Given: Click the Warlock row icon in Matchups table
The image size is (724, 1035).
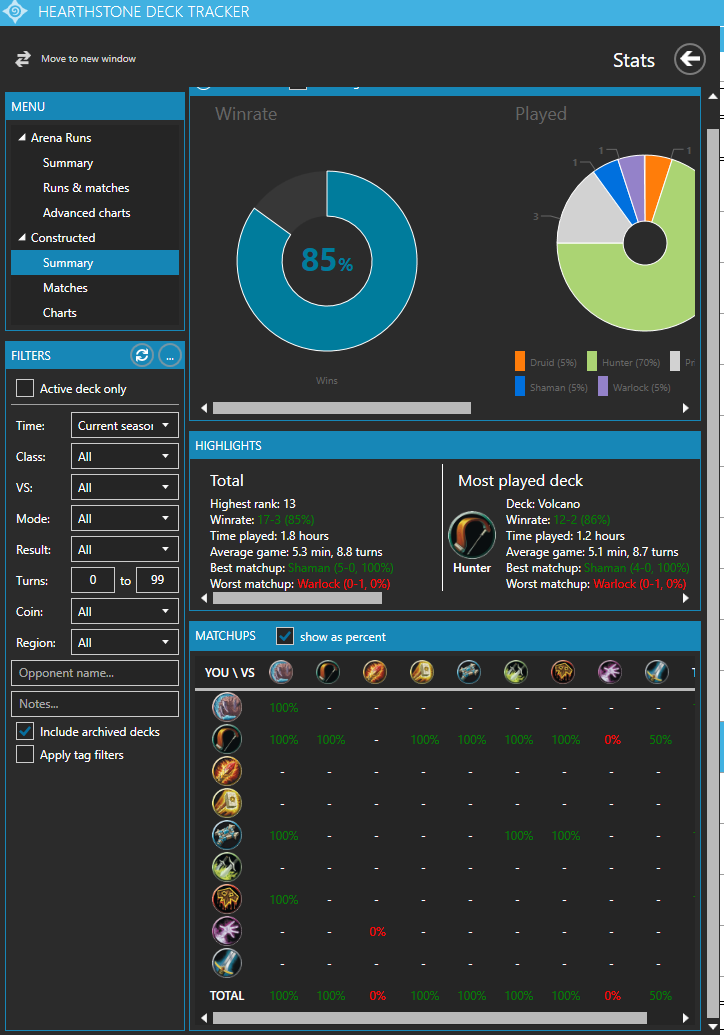Looking at the screenshot, I should point(227,931).
